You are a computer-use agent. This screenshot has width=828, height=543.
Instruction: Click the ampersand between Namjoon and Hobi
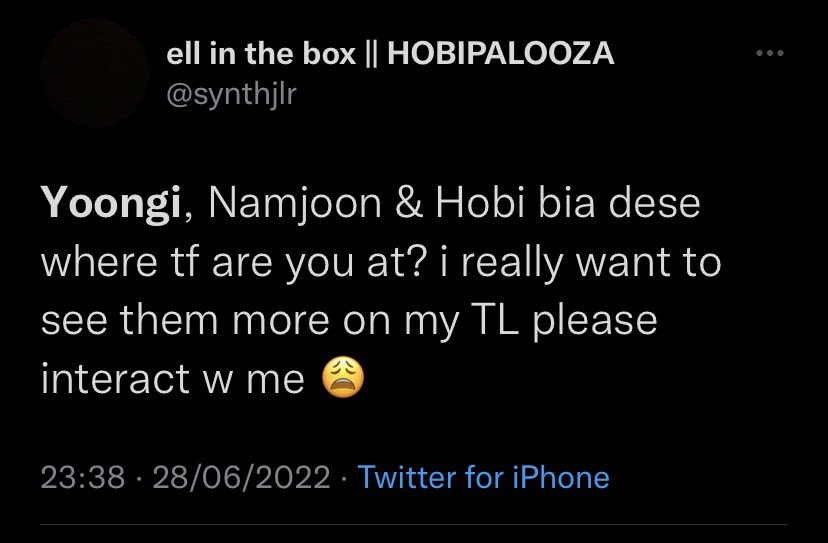pyautogui.click(x=409, y=204)
